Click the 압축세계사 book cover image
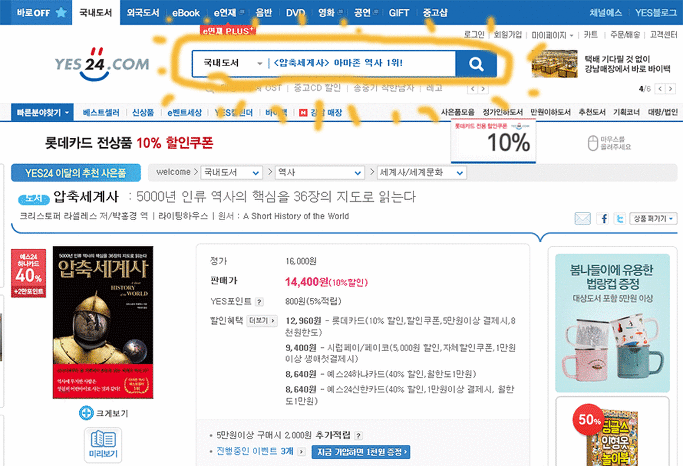Viewport: 683px width, 466px height. 103,322
